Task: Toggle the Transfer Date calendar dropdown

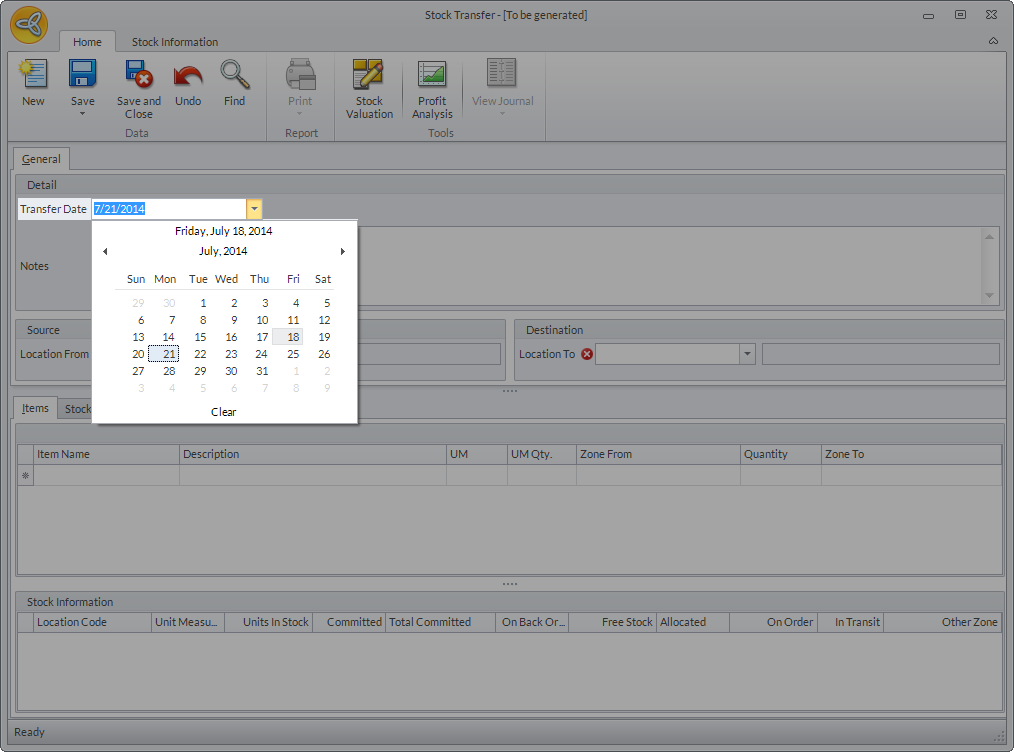Action: (255, 209)
